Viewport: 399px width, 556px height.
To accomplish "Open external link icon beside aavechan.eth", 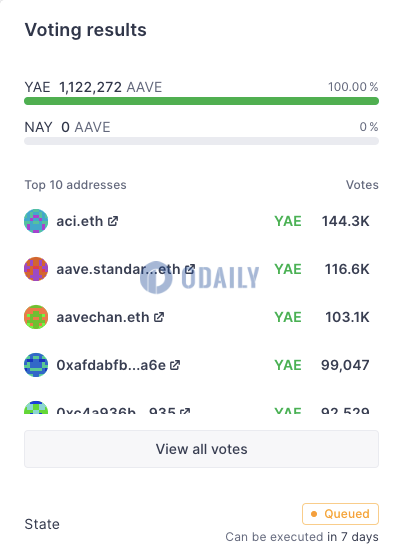I will click(159, 317).
